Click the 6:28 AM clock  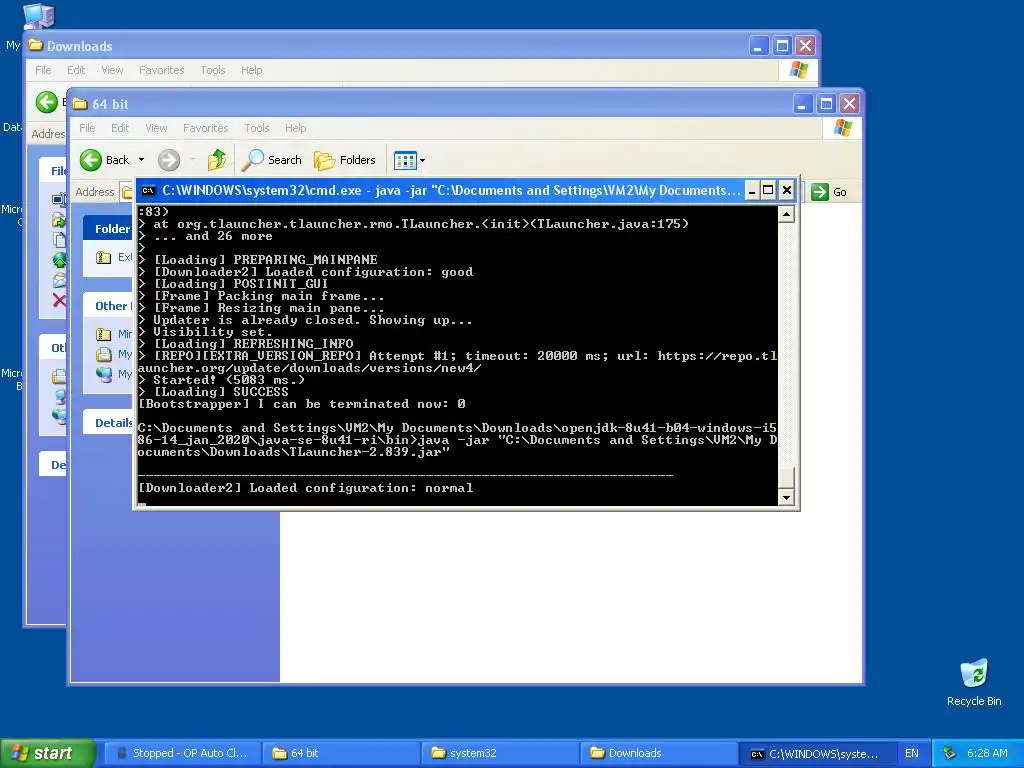tap(987, 753)
